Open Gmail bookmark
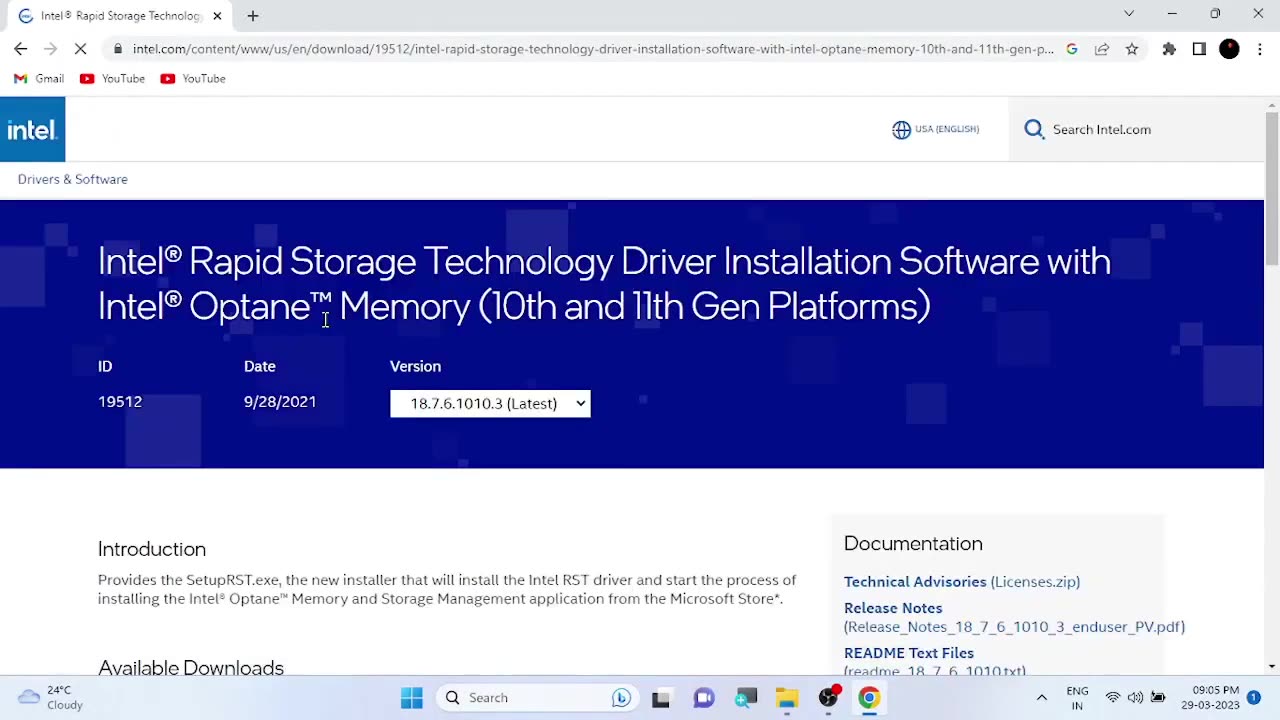 [39, 79]
